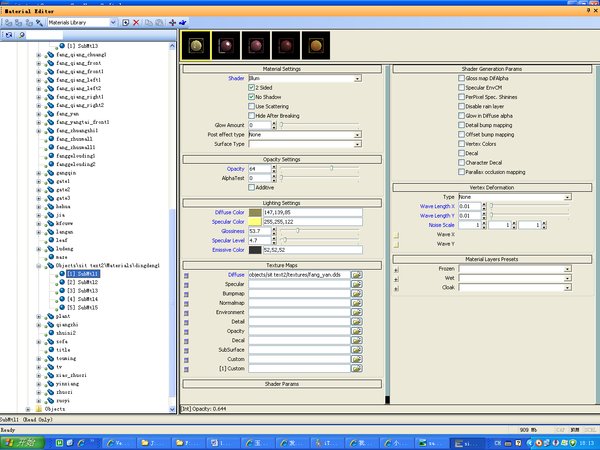This screenshot has width=600, height=450.
Task: Click the browse folder icon for Specular texture
Action: tap(356, 283)
